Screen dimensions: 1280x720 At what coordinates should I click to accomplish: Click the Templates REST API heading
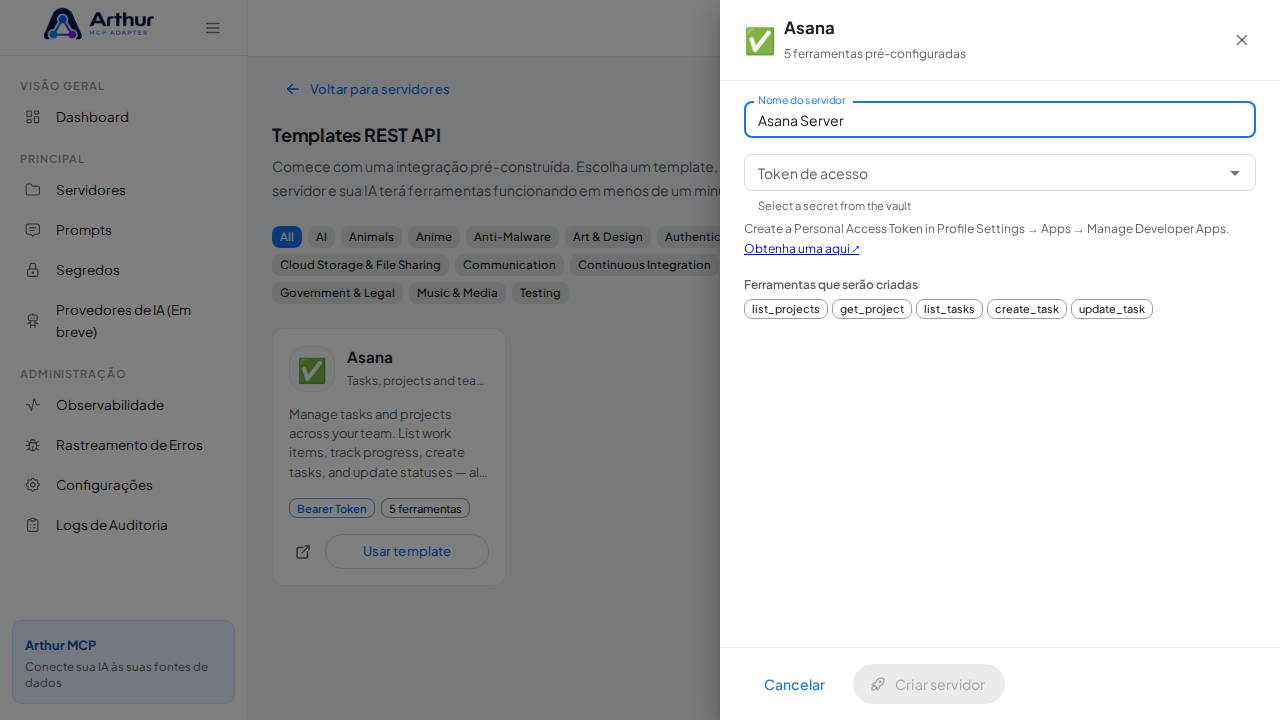[x=356, y=135]
